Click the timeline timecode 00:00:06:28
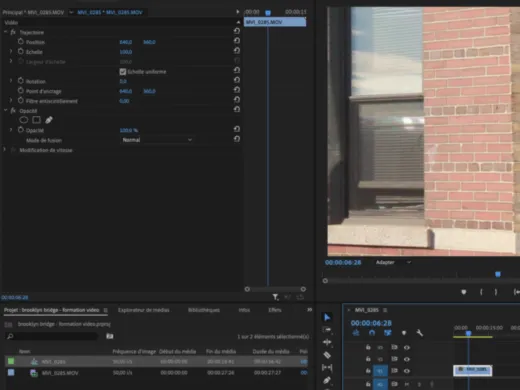Screen dimensions: 520x390 [x=371, y=323]
